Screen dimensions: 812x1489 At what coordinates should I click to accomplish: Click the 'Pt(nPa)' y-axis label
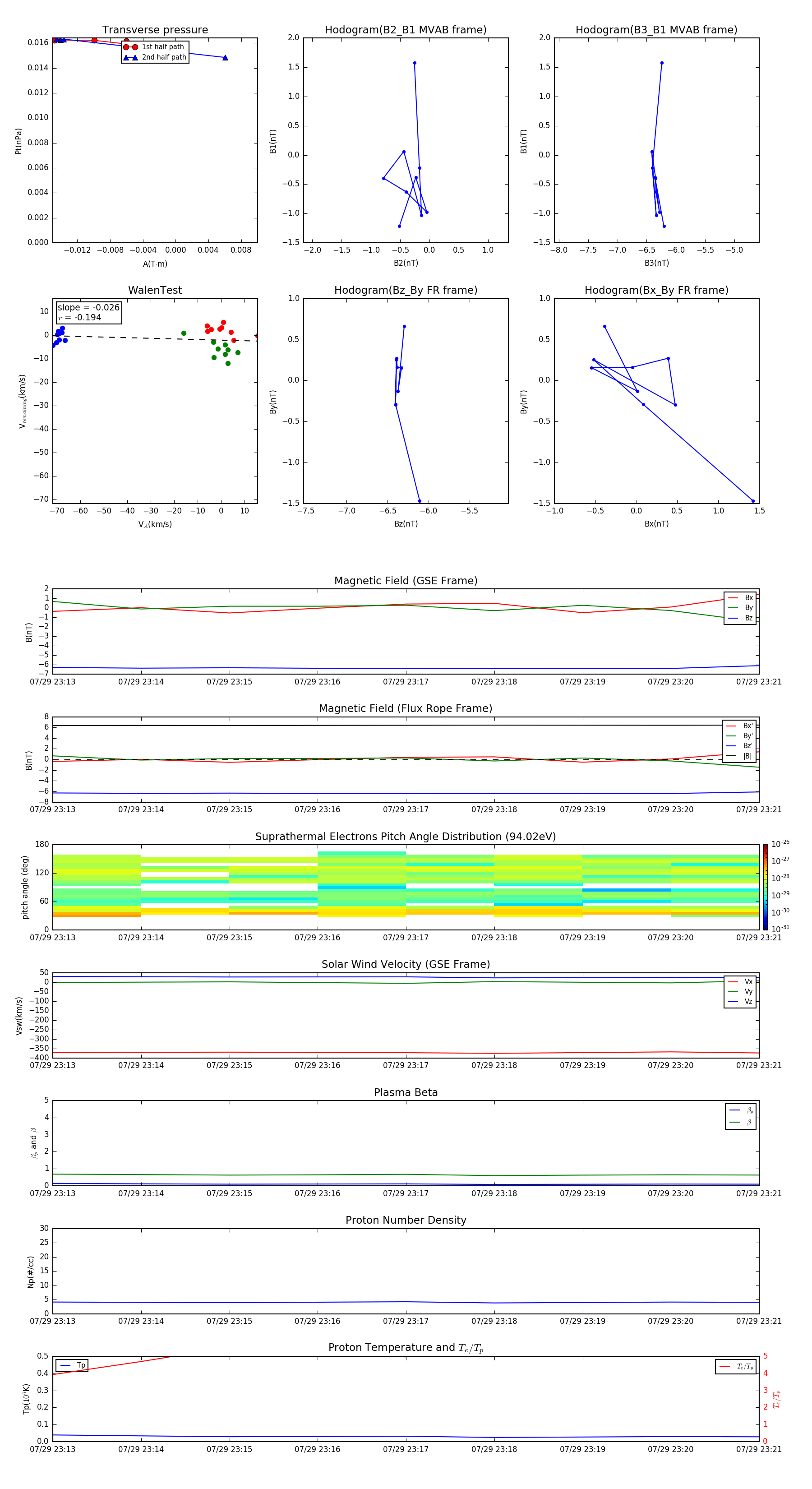click(18, 141)
